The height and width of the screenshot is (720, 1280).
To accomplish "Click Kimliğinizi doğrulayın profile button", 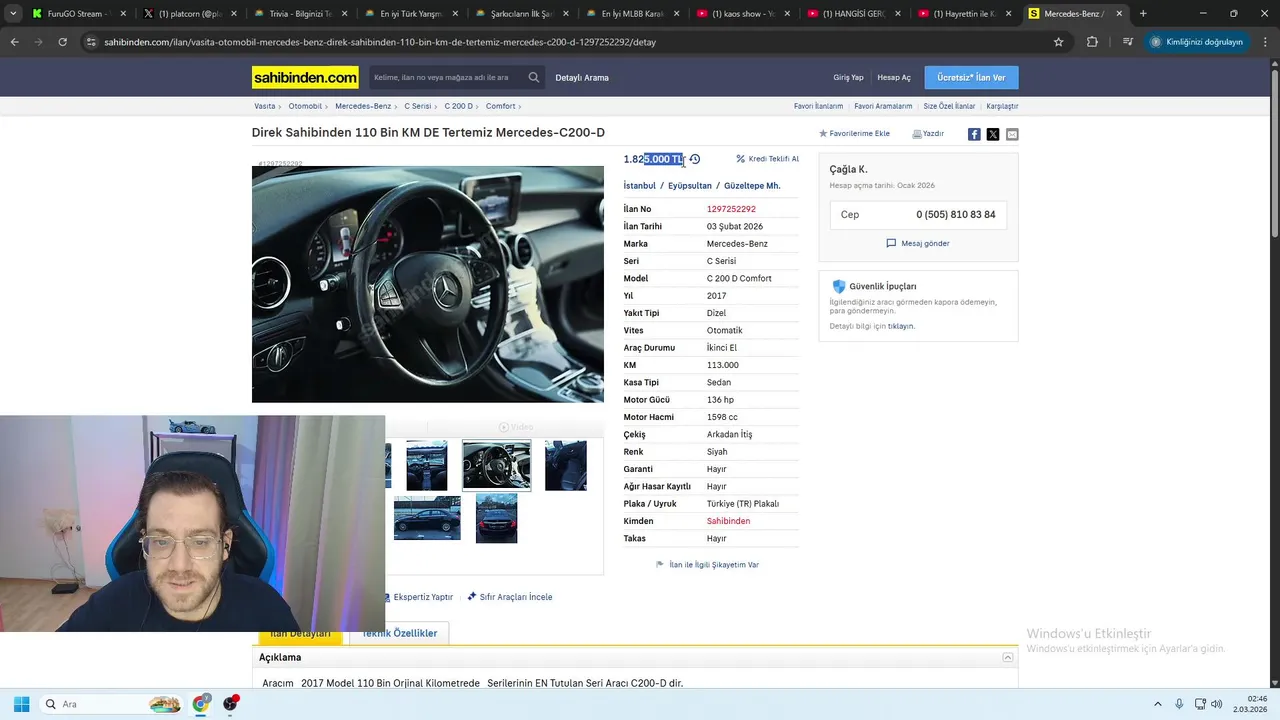I will (x=1198, y=42).
